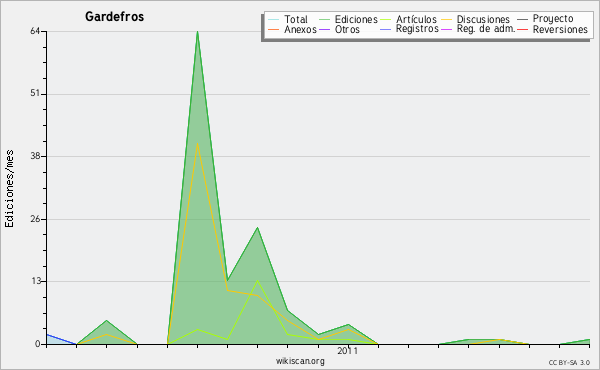Click the green Ediciones legend line
Screen dimensions: 600x370
pos(324,20)
